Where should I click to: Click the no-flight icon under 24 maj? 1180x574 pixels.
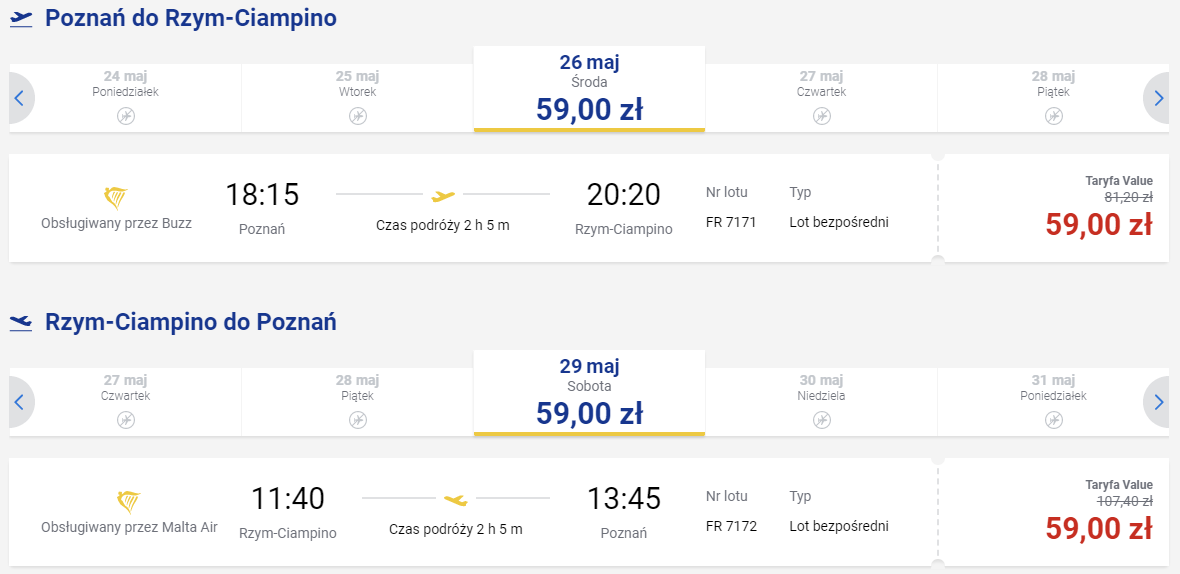coord(126,116)
